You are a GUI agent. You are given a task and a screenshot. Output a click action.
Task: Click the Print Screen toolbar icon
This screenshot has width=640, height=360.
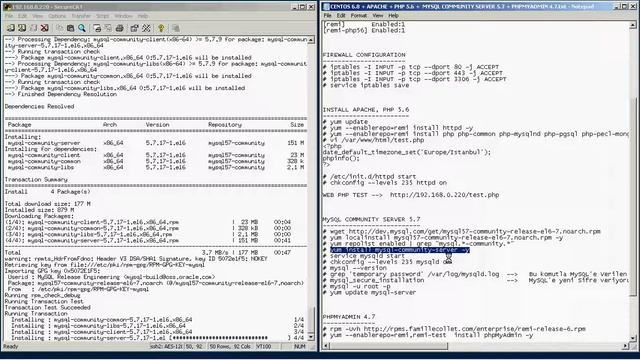[x=97, y=28]
